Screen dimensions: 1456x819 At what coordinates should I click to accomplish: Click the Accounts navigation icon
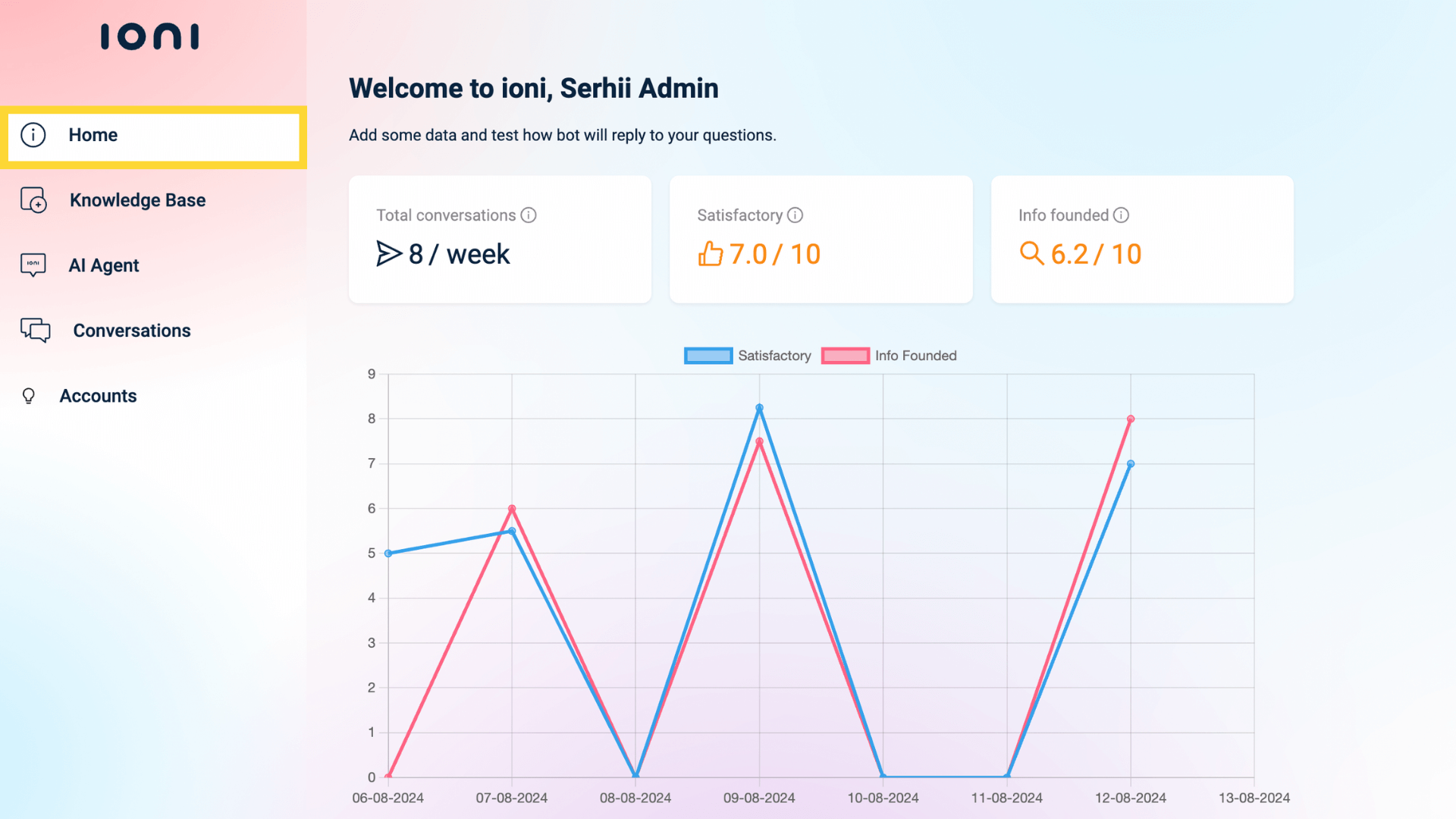28,396
